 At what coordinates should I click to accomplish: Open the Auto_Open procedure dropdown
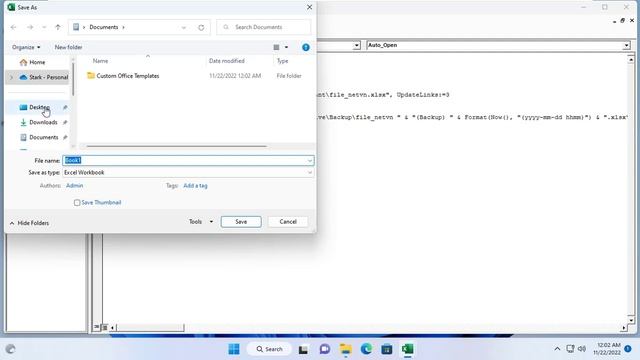(x=627, y=45)
